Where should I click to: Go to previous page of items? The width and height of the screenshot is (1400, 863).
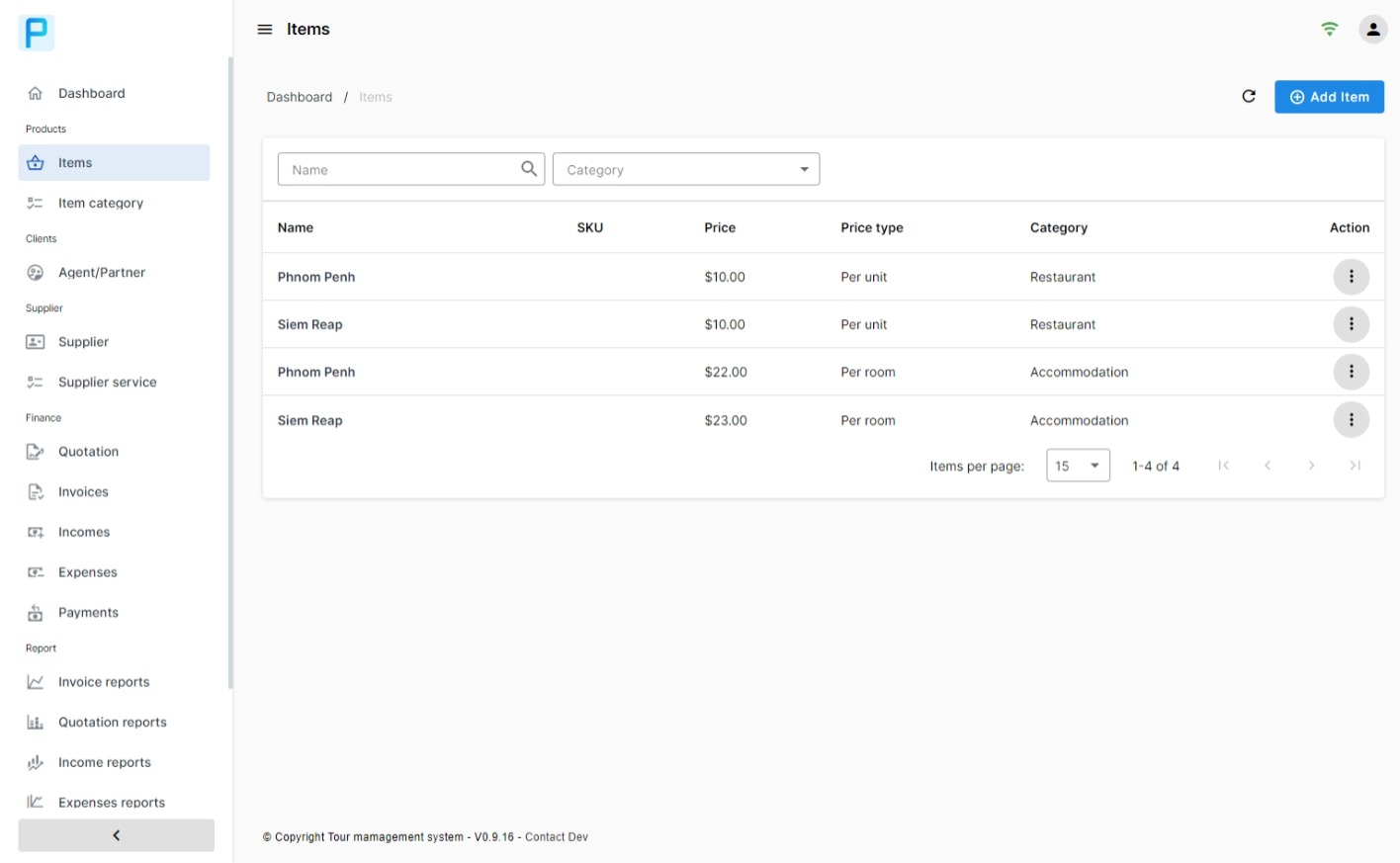tap(1267, 466)
